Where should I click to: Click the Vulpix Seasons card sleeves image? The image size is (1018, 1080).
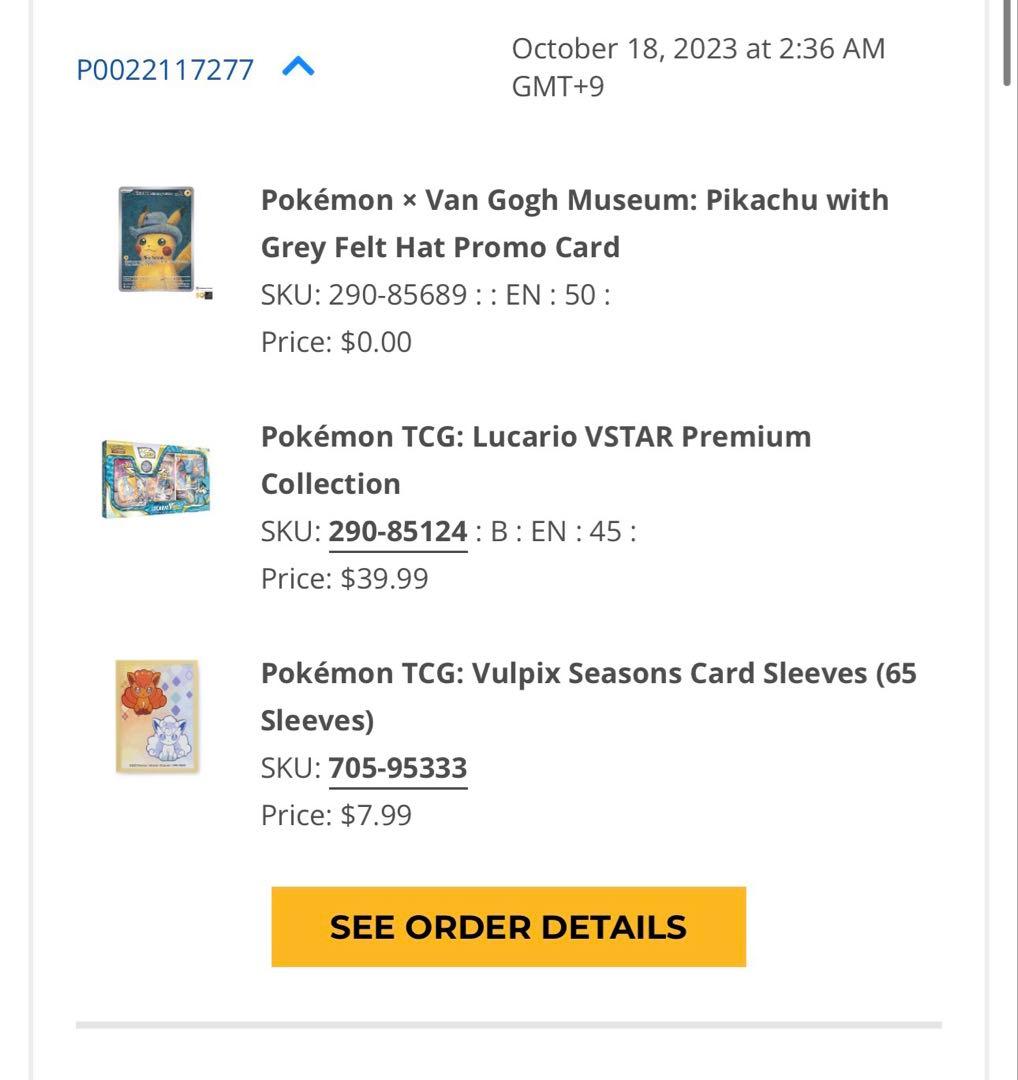(x=156, y=716)
